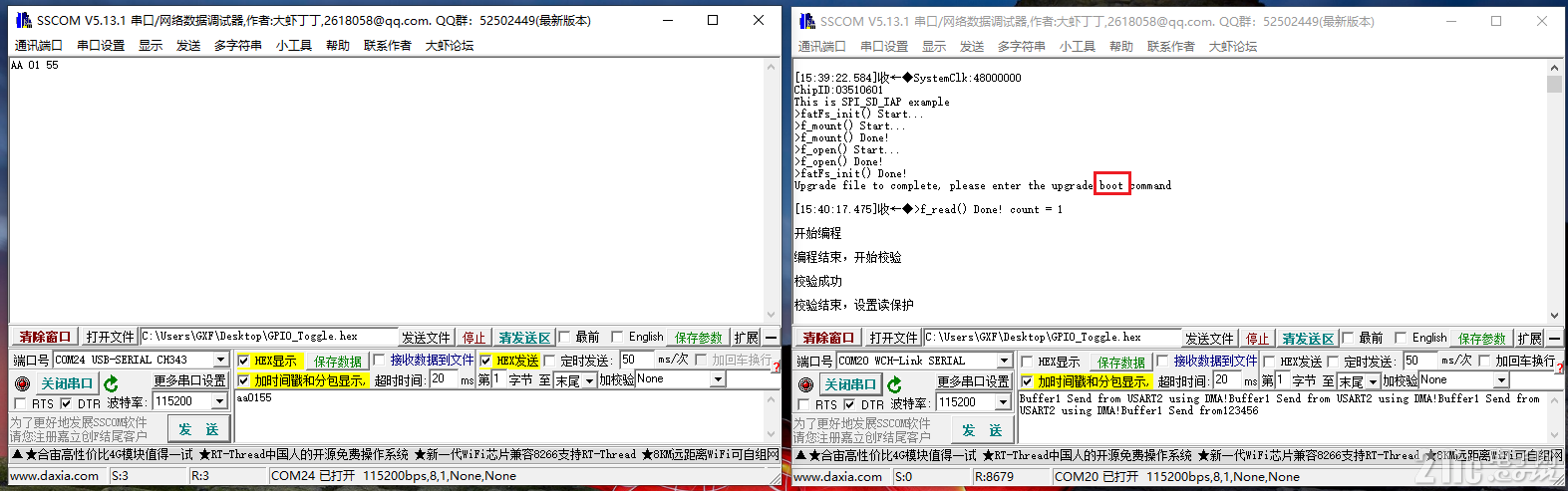Open 末尾 dropdown in left window
The width and height of the screenshot is (1568, 491).
coord(590,380)
